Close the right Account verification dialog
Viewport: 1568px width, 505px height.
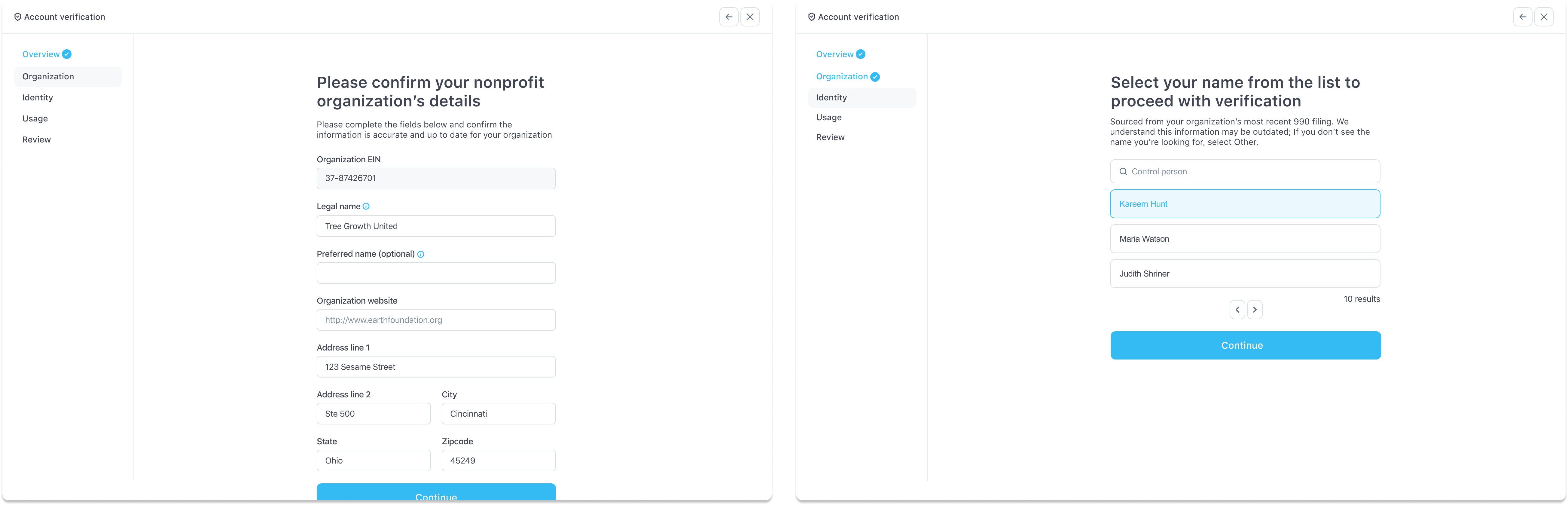(x=1544, y=17)
